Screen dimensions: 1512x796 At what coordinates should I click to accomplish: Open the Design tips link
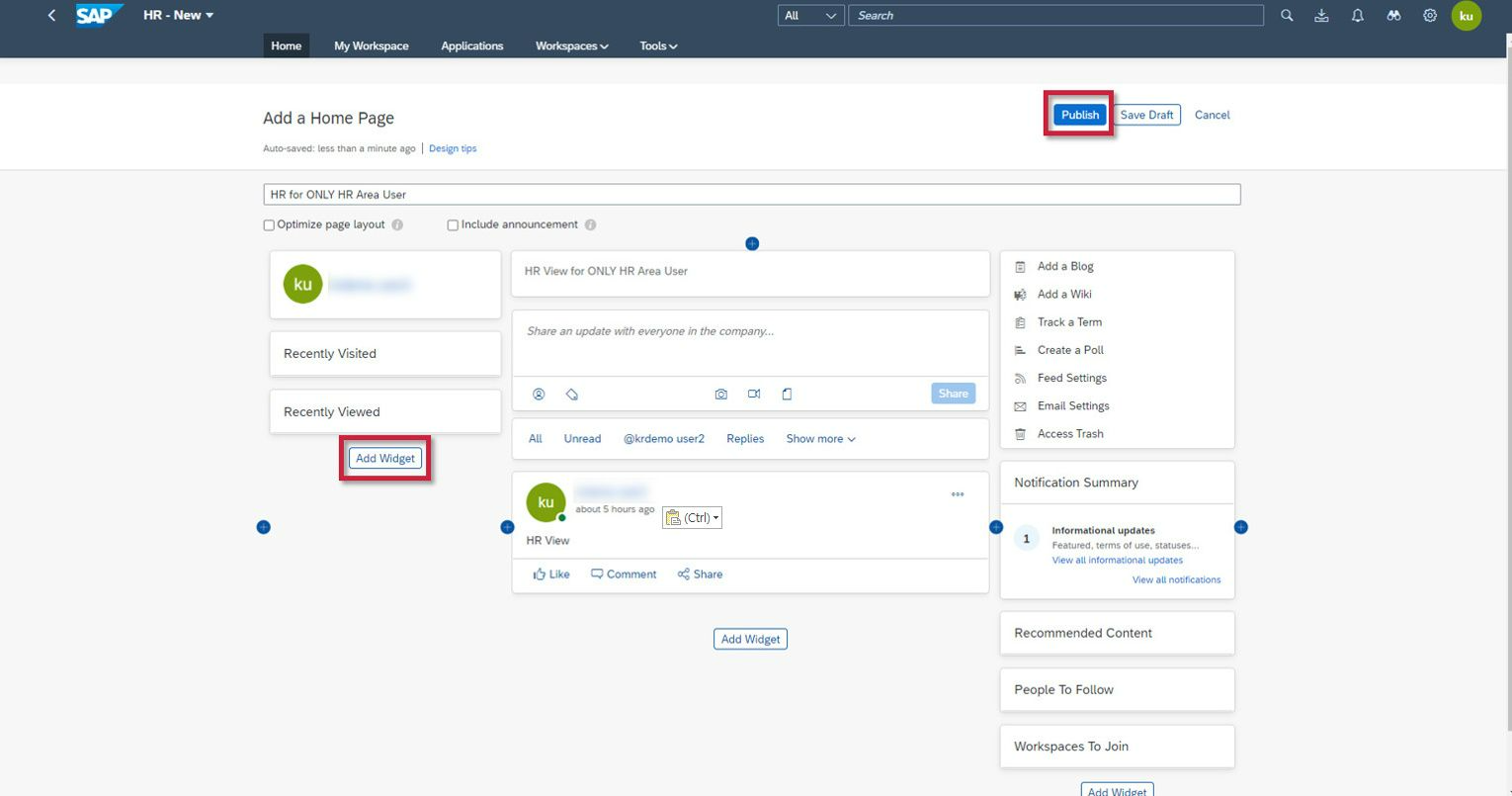[x=453, y=148]
